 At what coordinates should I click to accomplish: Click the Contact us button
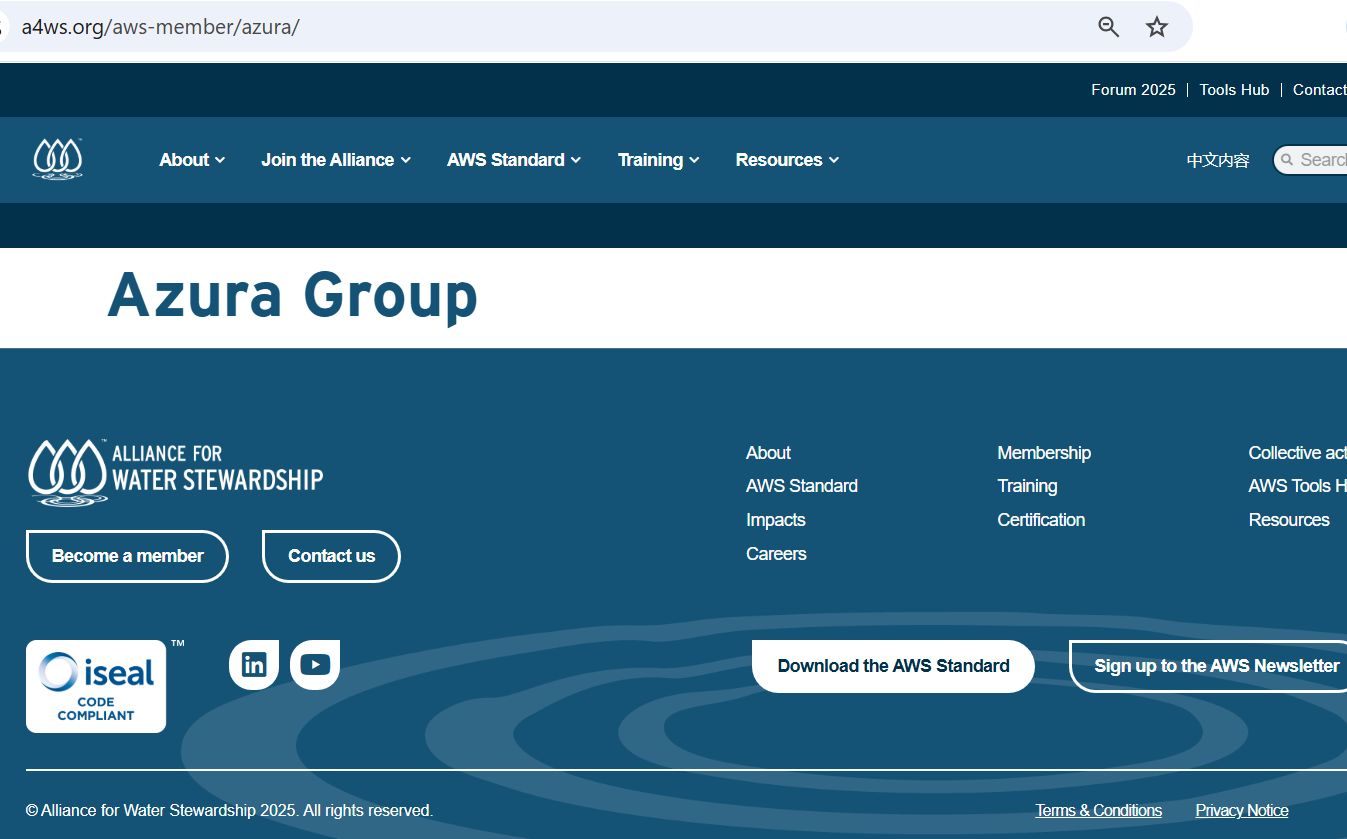pyautogui.click(x=331, y=556)
